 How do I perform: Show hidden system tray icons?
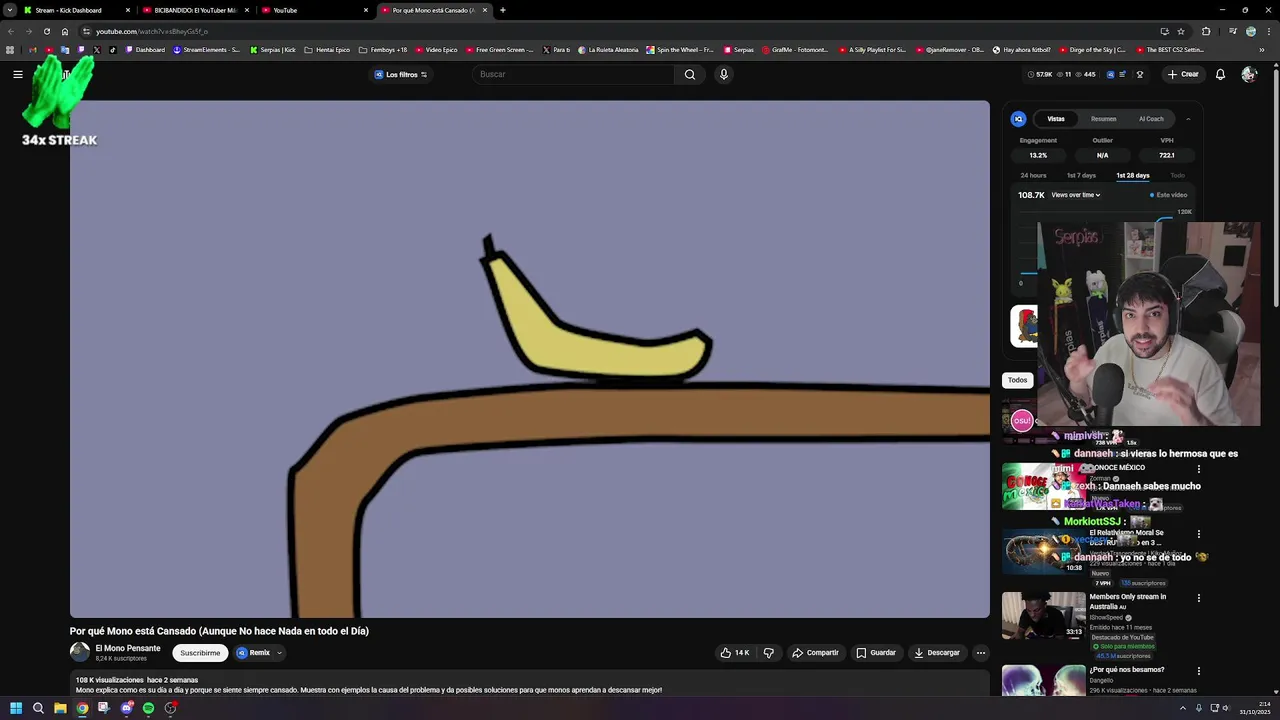click(x=1183, y=708)
